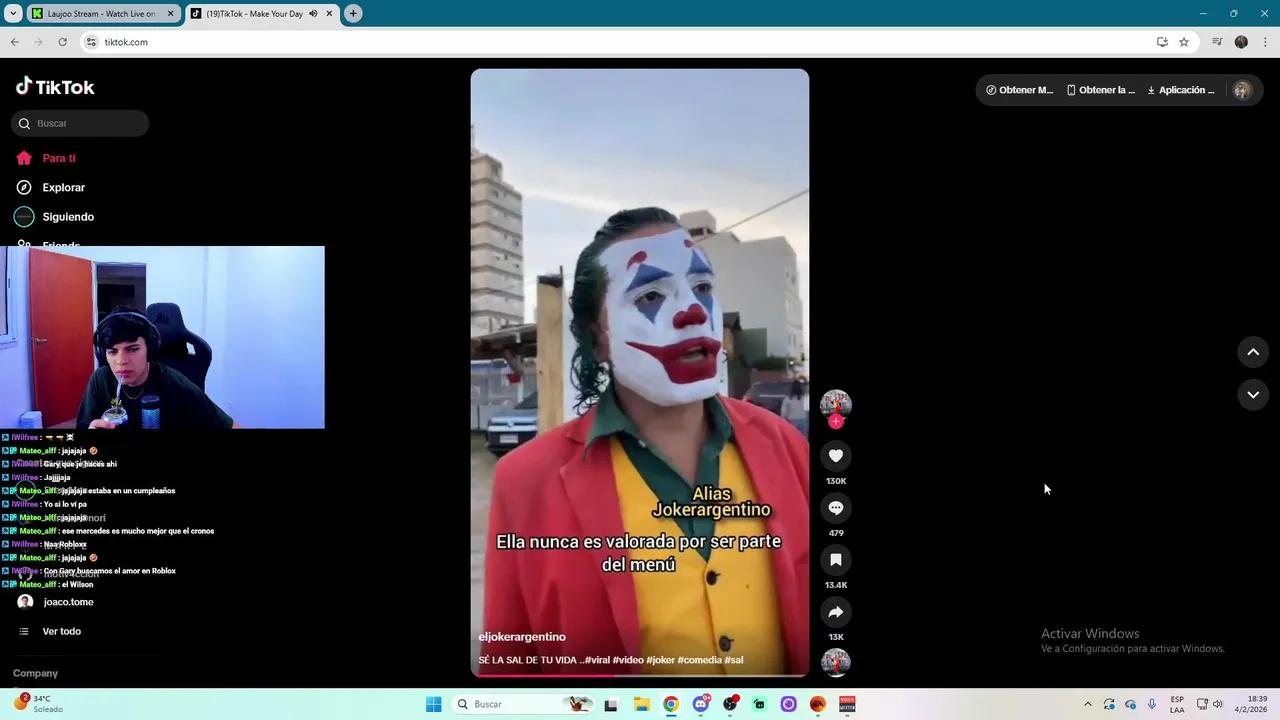Screen dimensions: 1280x720
Task: Click the Obtener la ... button
Action: click(1100, 90)
